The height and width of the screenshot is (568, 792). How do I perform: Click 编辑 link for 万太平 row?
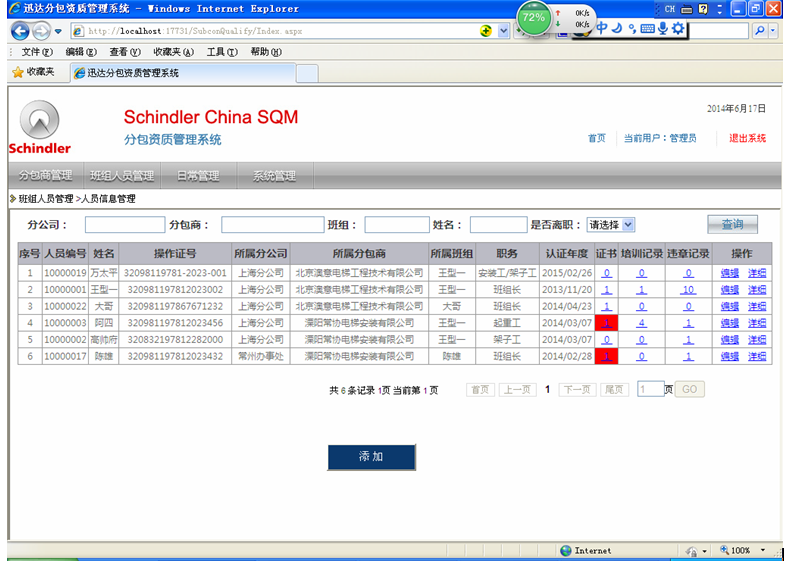coord(729,273)
